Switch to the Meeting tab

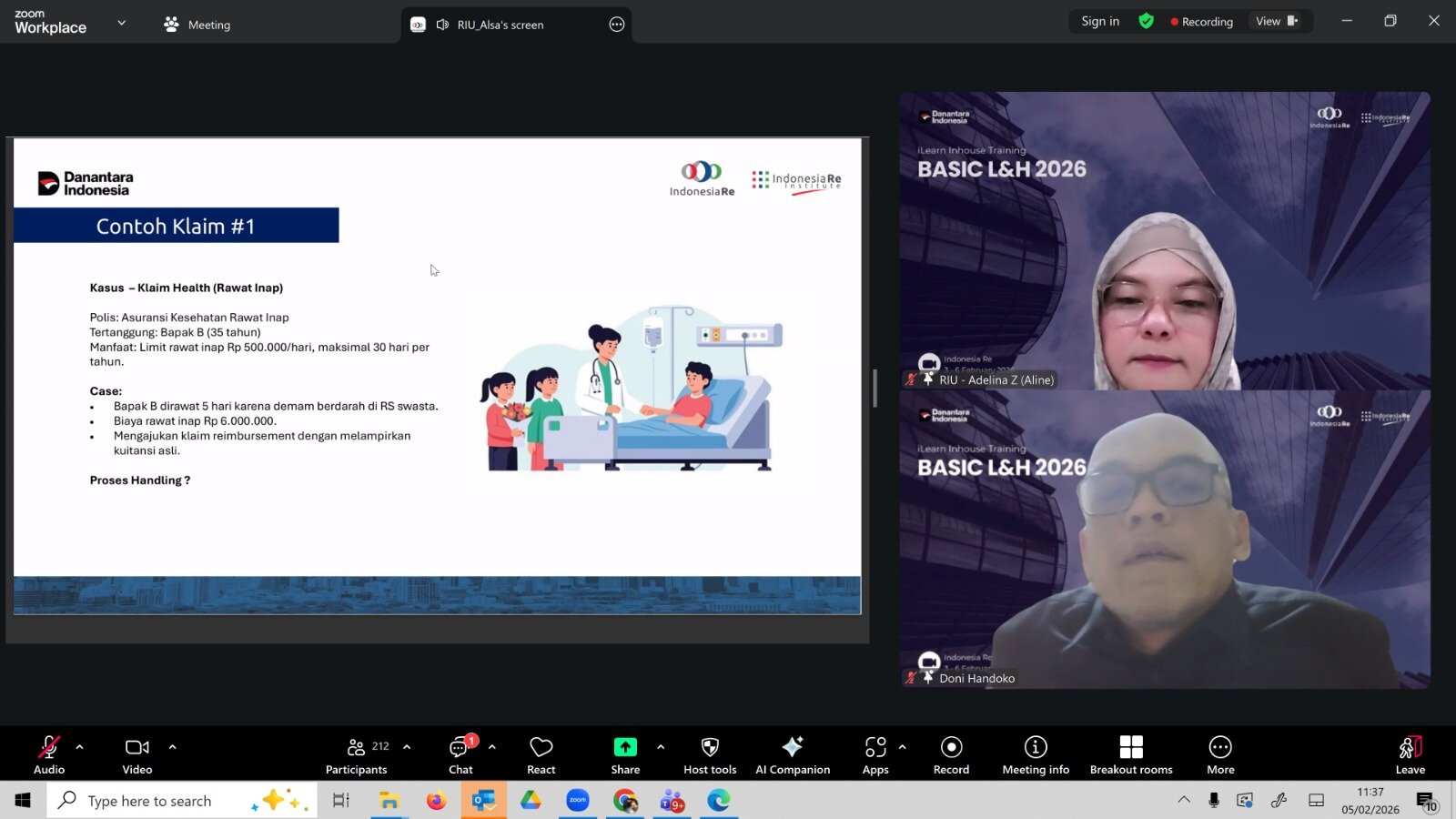pos(197,25)
